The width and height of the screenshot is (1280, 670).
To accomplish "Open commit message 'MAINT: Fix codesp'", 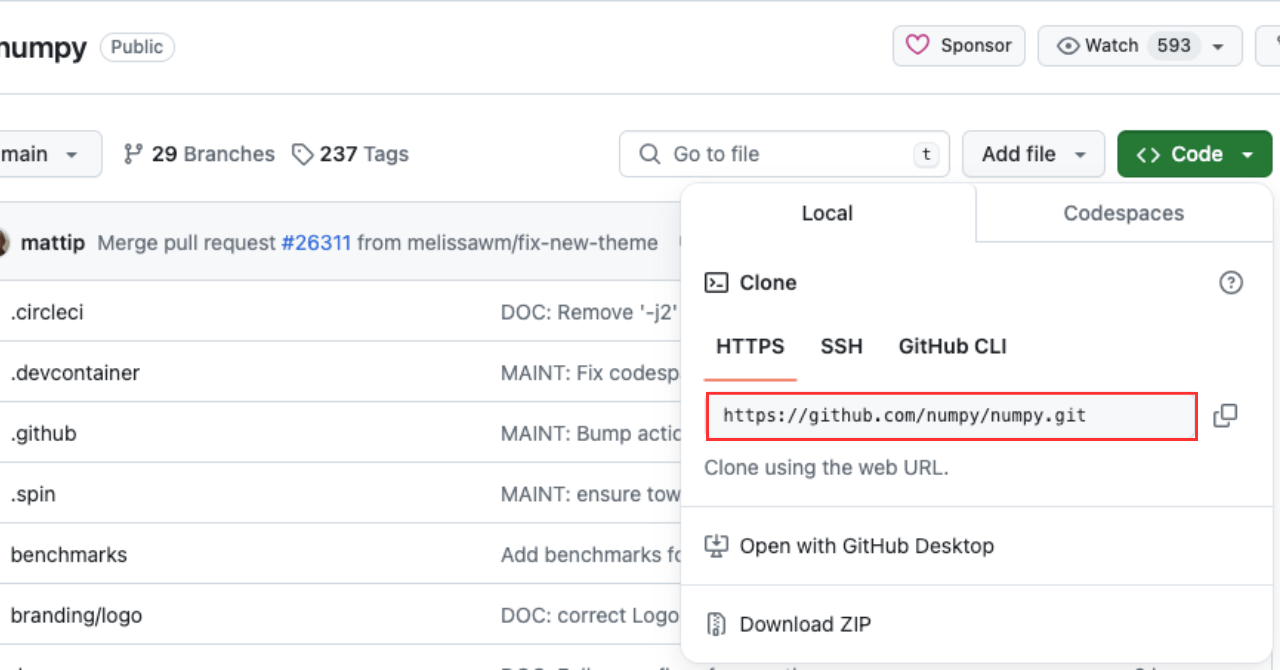I will [x=590, y=373].
